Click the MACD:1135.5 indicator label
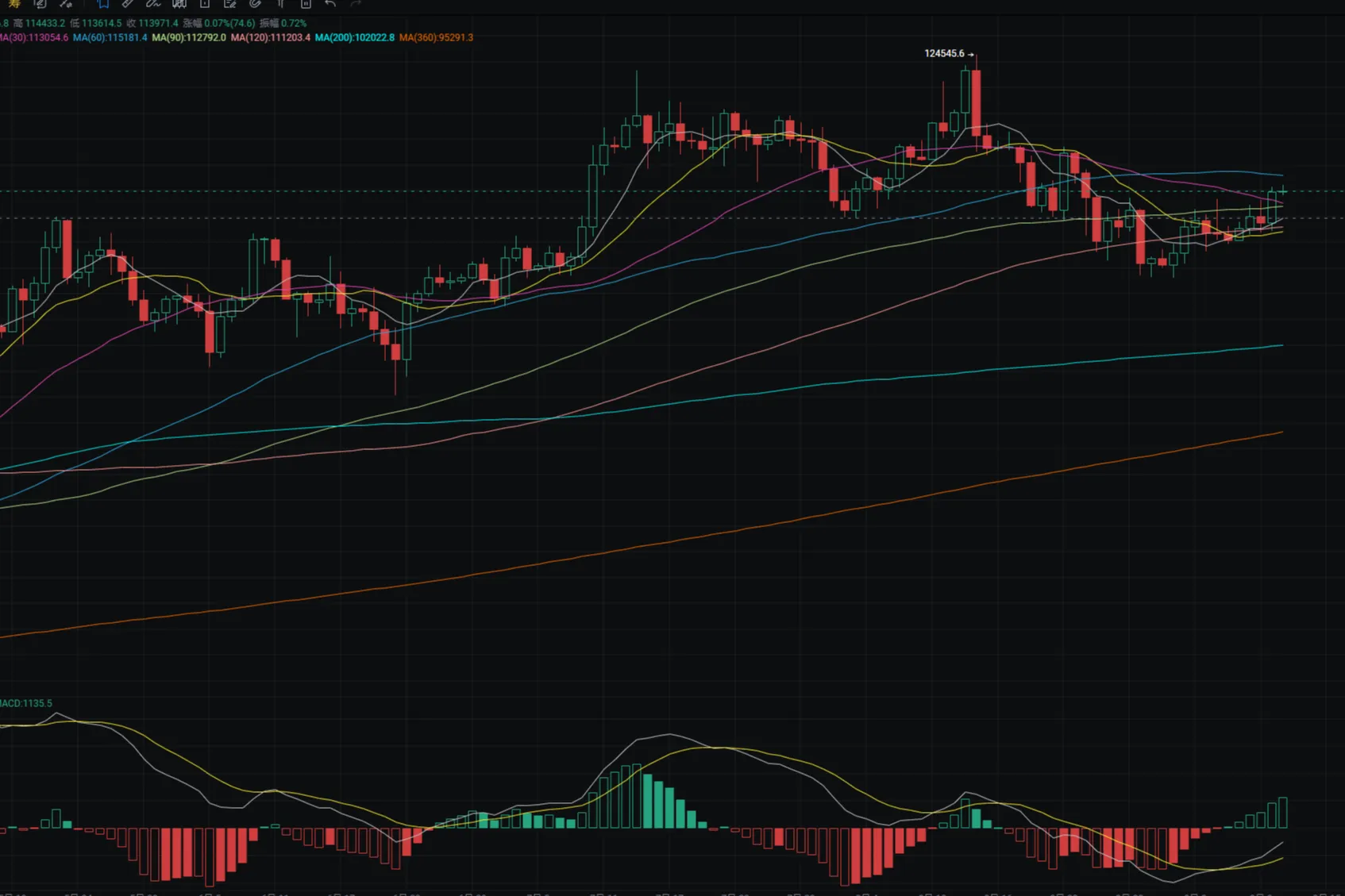1345x896 pixels. click(x=26, y=703)
